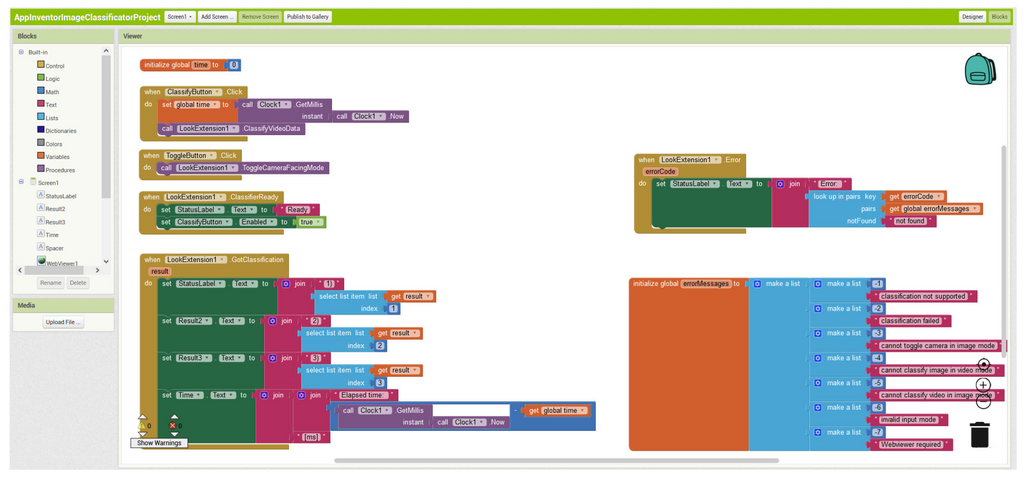The image size is (1024, 479).
Task: Collapse the Built-in tree section
Action: pos(22,52)
